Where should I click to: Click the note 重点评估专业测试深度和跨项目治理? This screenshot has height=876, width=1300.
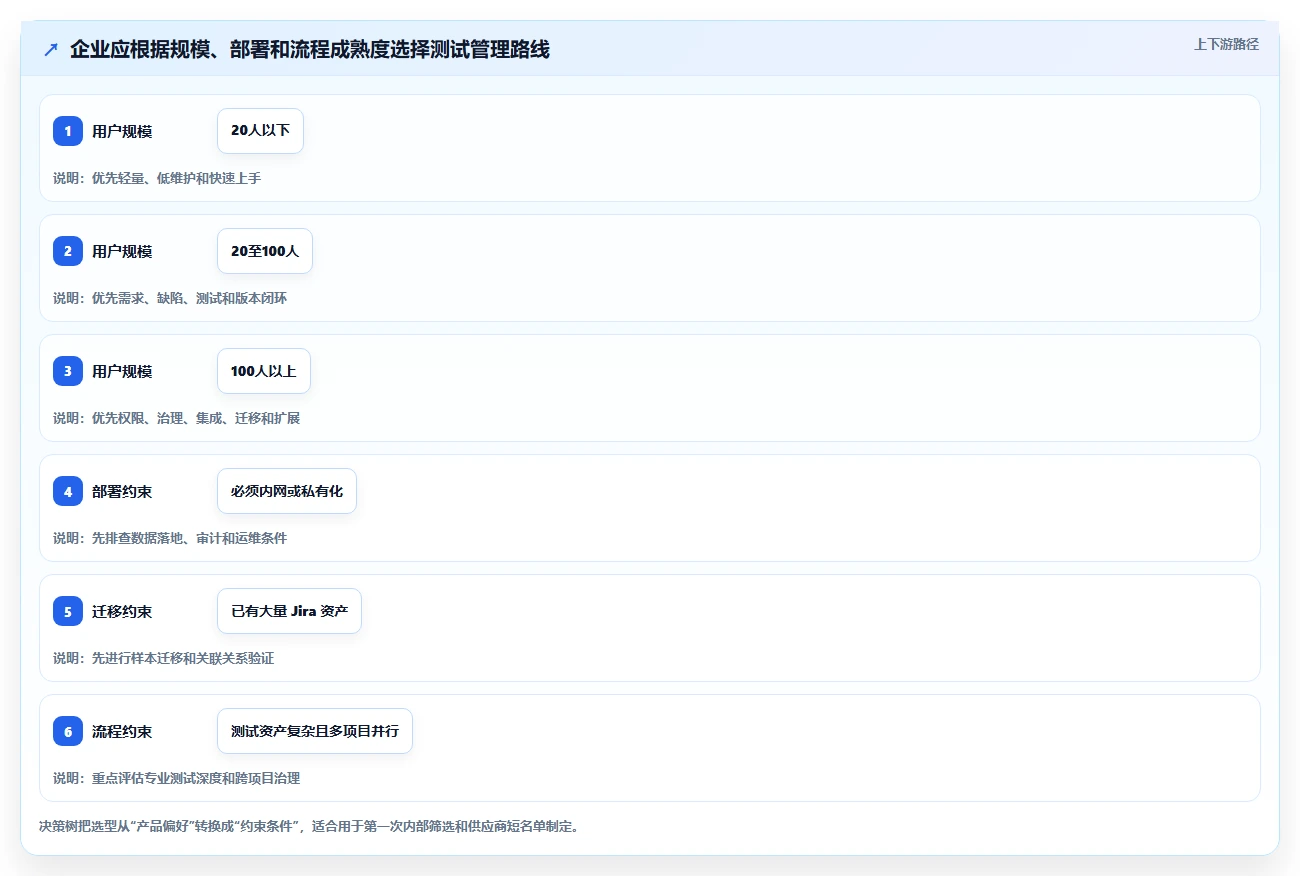(x=196, y=778)
